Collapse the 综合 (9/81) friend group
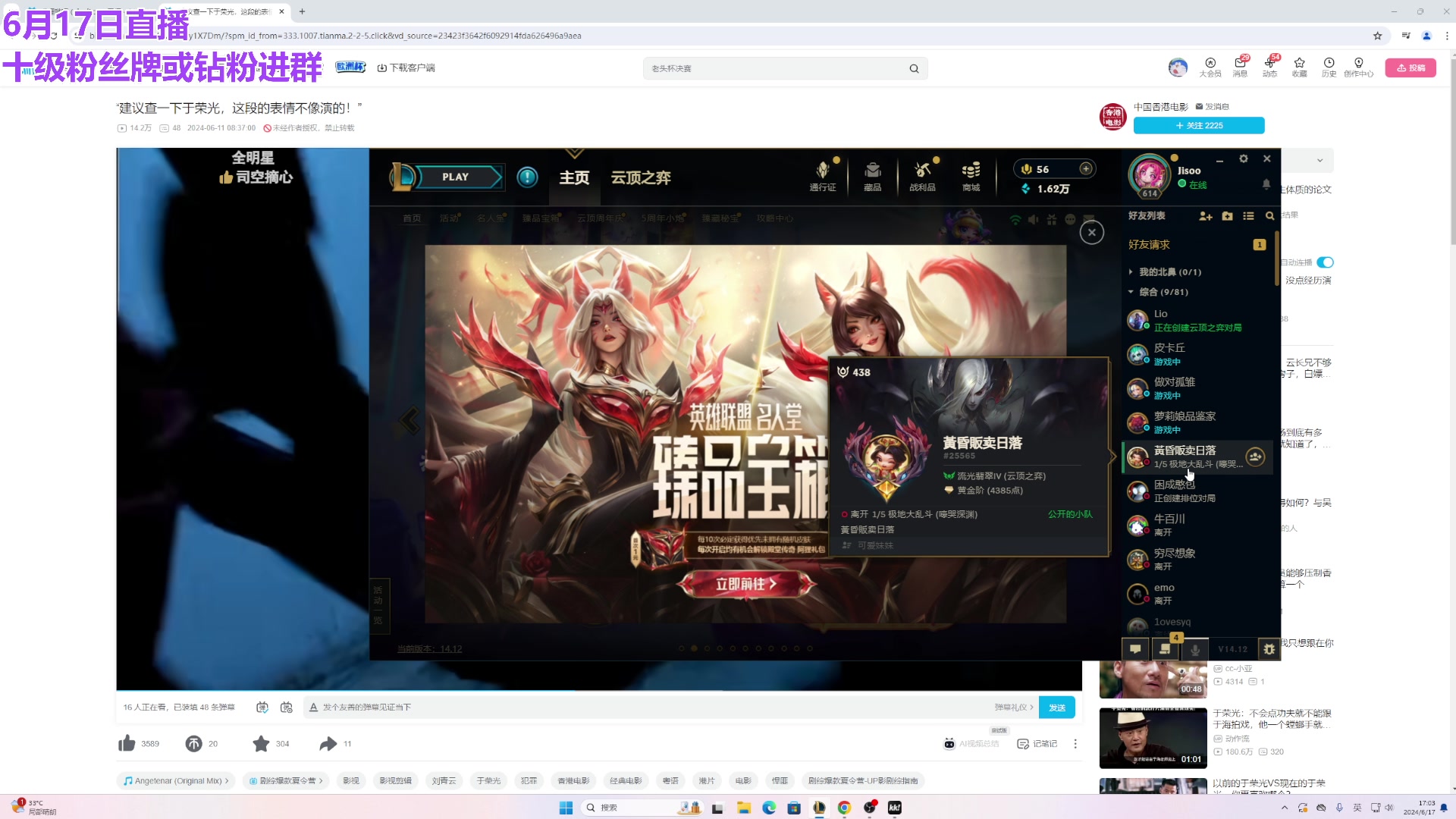This screenshot has width=1456, height=819. [x=1130, y=291]
